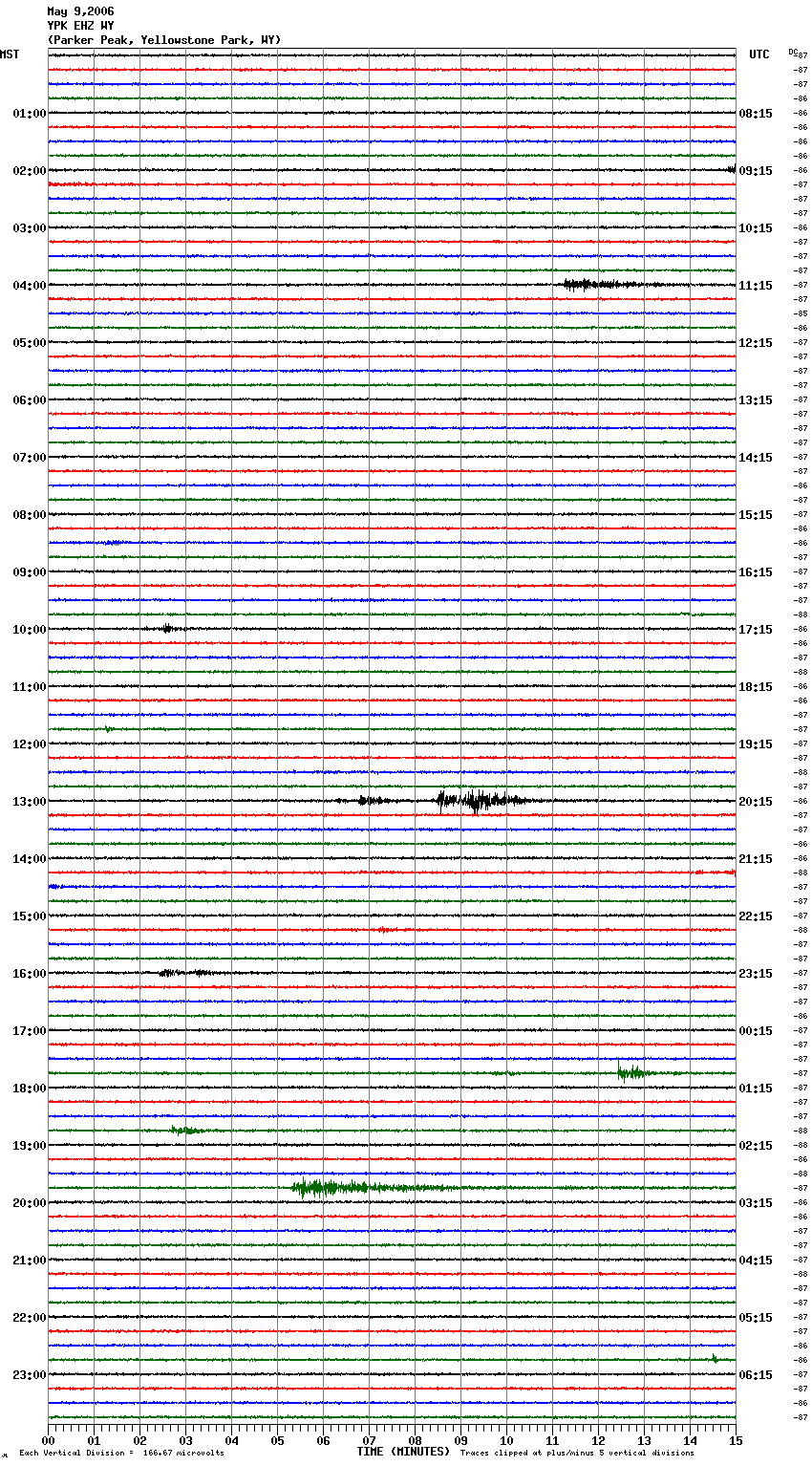The image size is (812, 1466).
Task: Select the 06:00 MST time label
Action: click(30, 400)
